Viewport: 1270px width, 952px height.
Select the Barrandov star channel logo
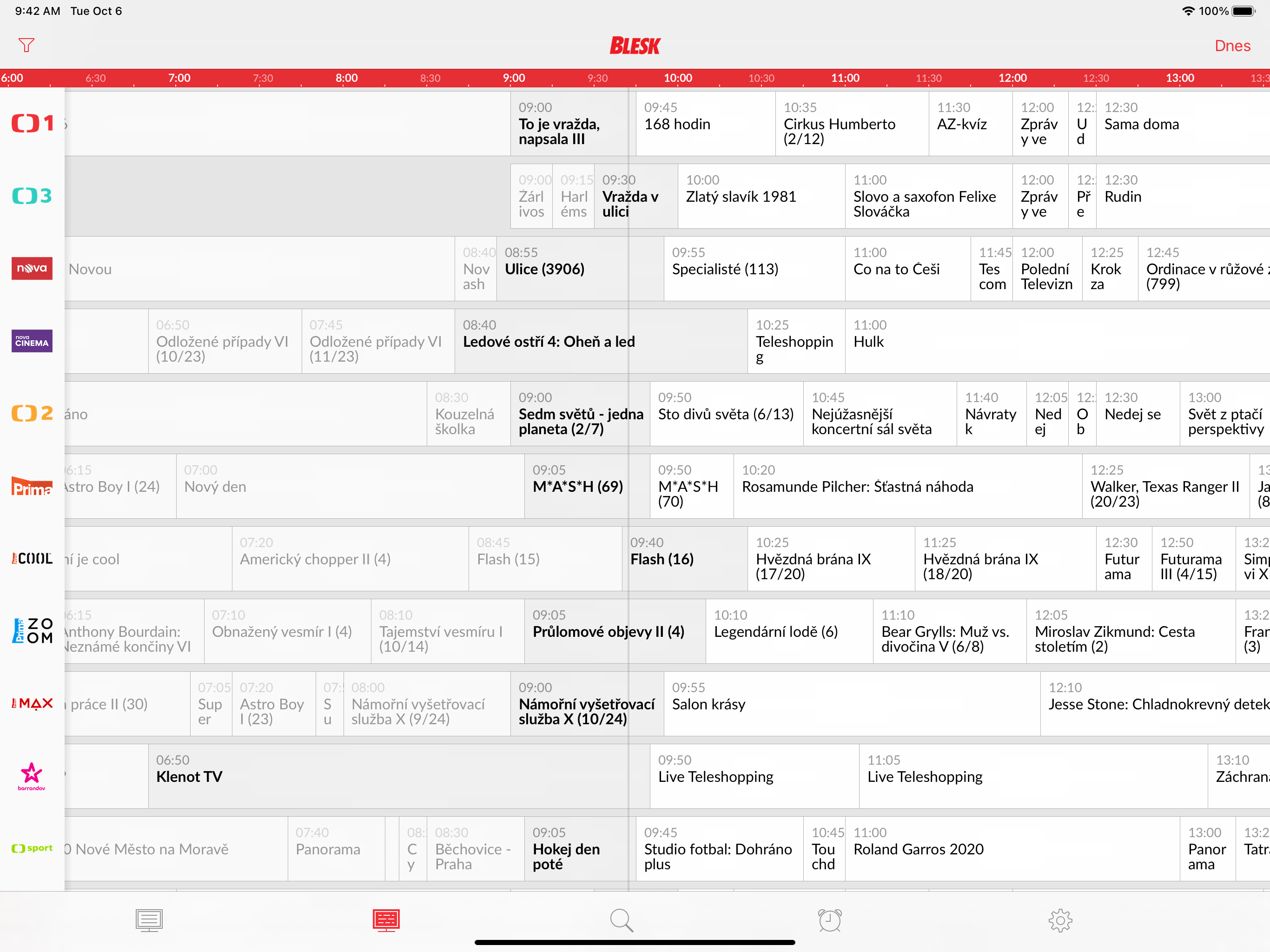[x=32, y=776]
